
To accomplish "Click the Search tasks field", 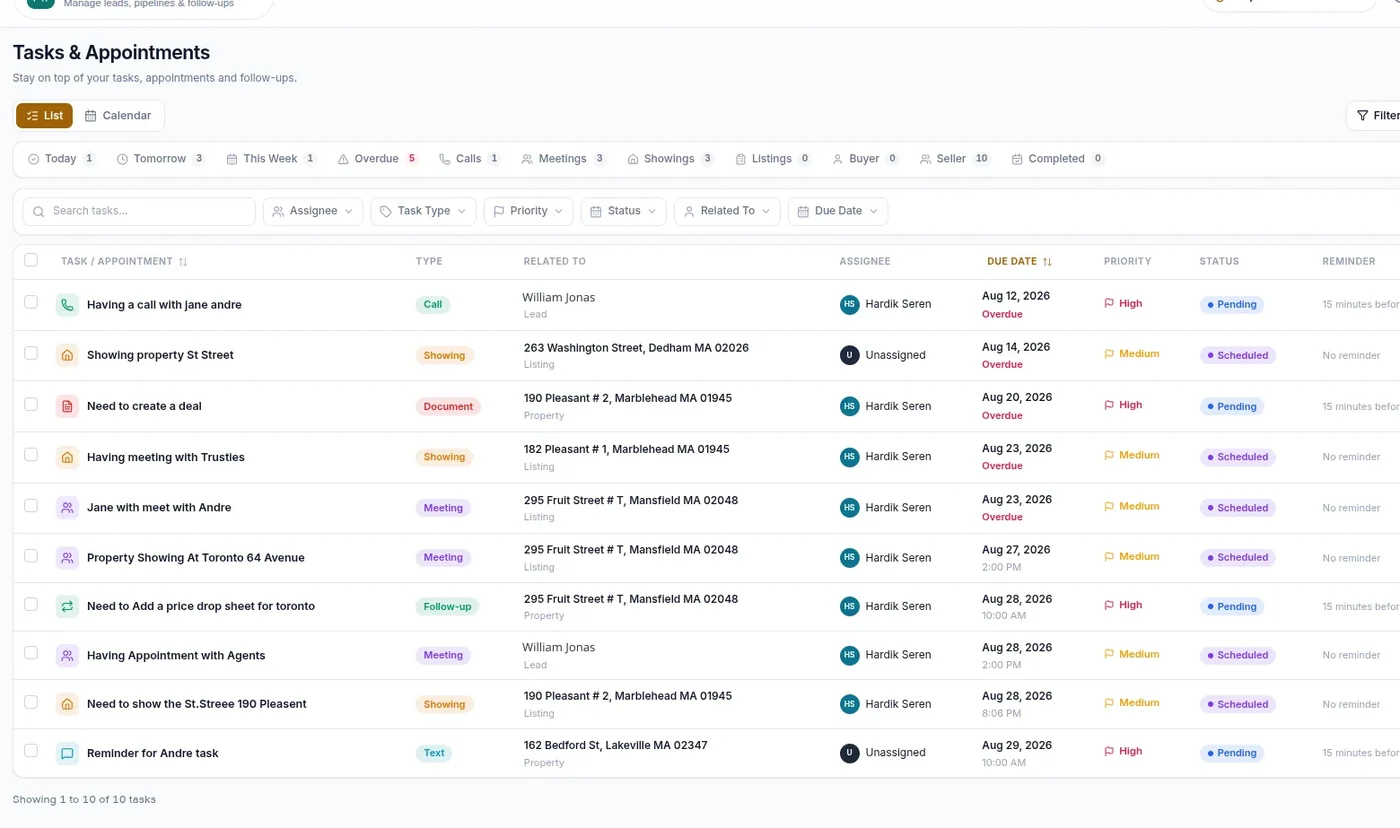I will coord(139,211).
